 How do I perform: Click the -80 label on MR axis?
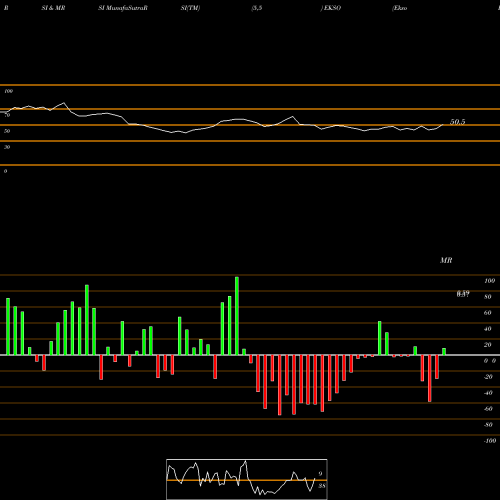point(488,425)
